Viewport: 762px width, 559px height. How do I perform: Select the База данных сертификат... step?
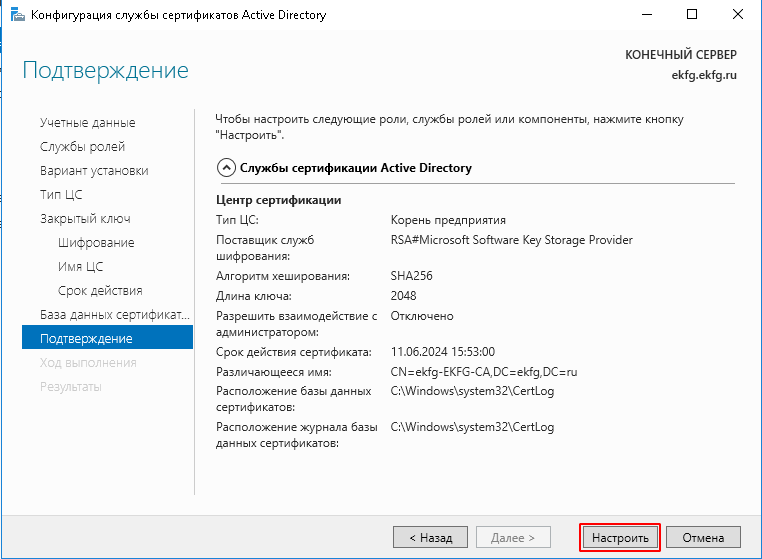(x=115, y=314)
